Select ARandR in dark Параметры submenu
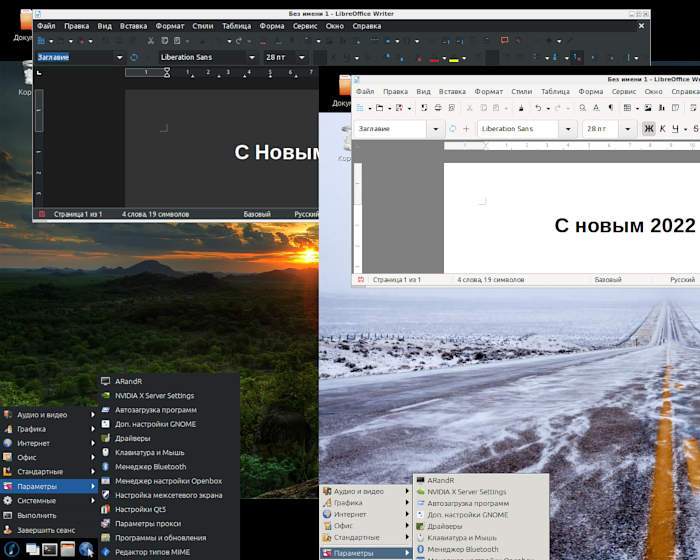700x560 pixels. click(x=169, y=381)
